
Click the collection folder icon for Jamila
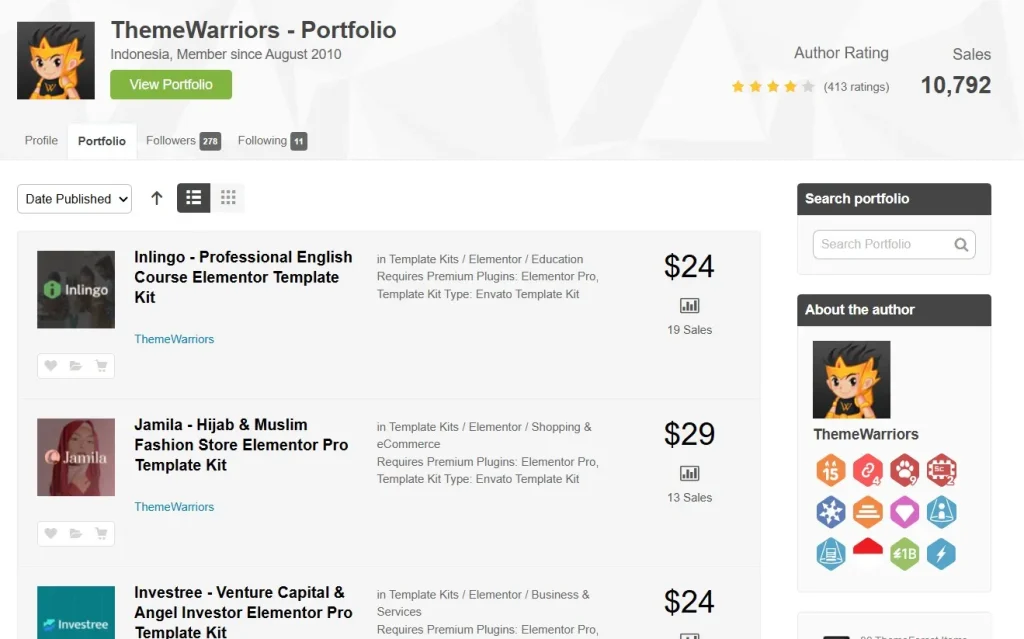click(x=76, y=534)
